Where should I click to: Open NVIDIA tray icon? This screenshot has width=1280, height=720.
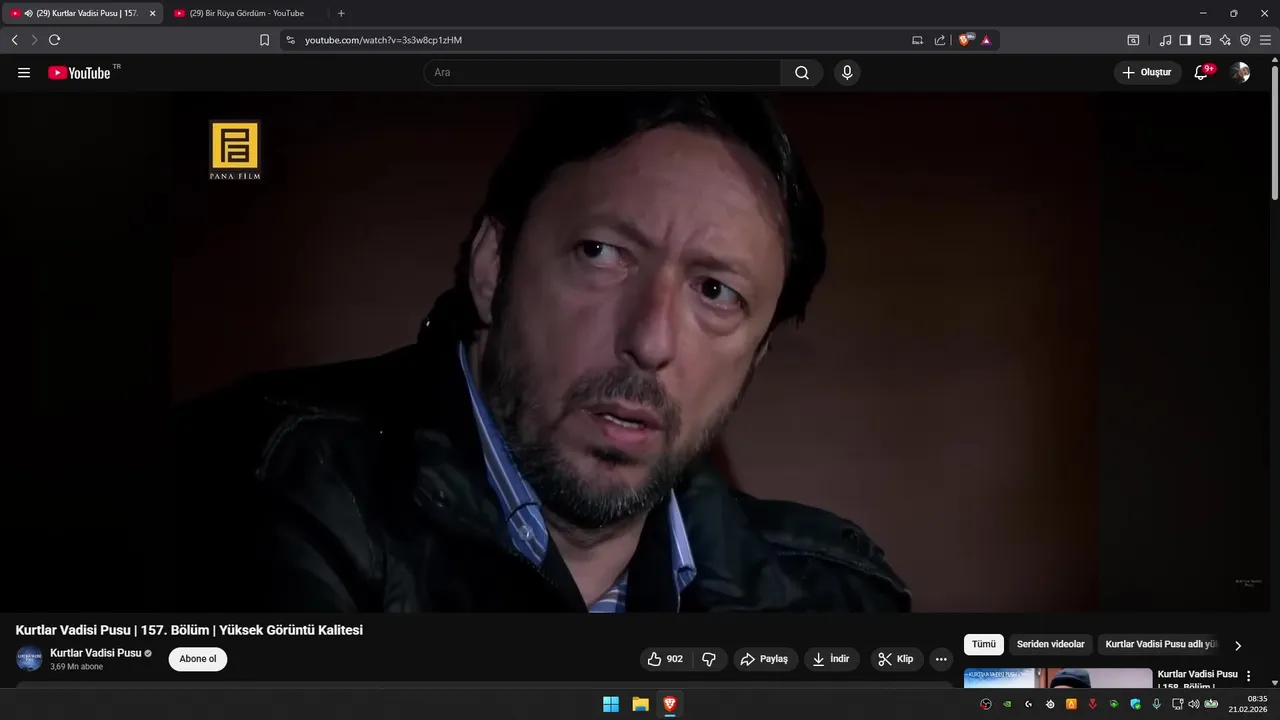(1007, 704)
